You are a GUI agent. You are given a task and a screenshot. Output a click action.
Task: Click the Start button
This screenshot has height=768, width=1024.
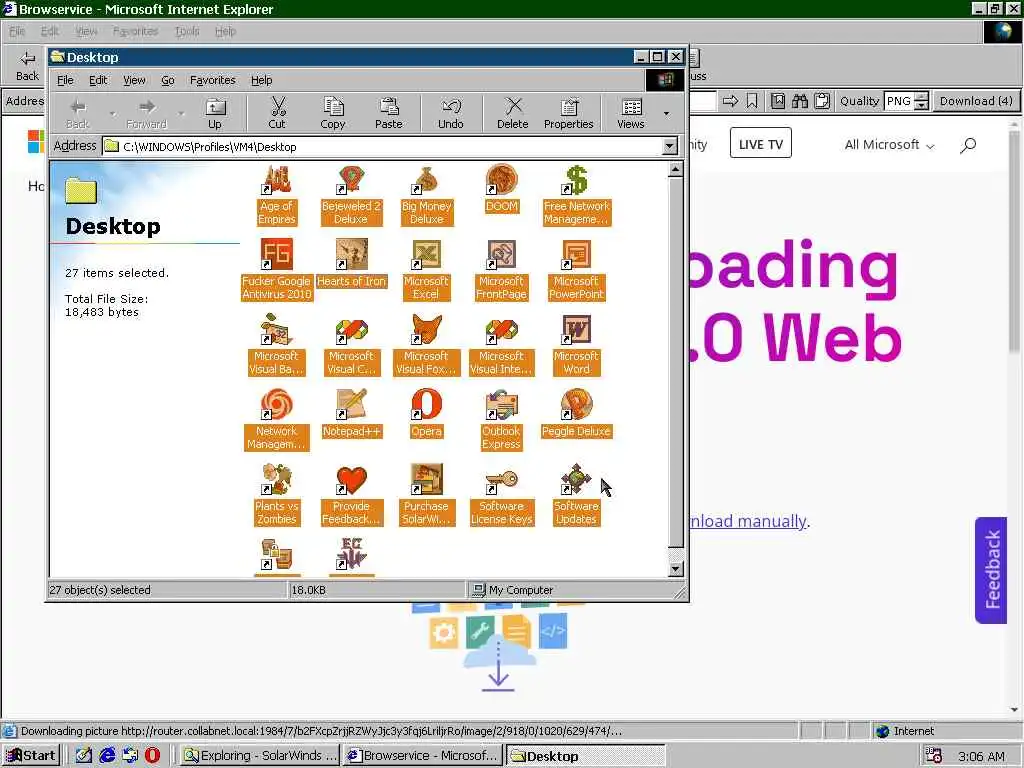coord(31,756)
